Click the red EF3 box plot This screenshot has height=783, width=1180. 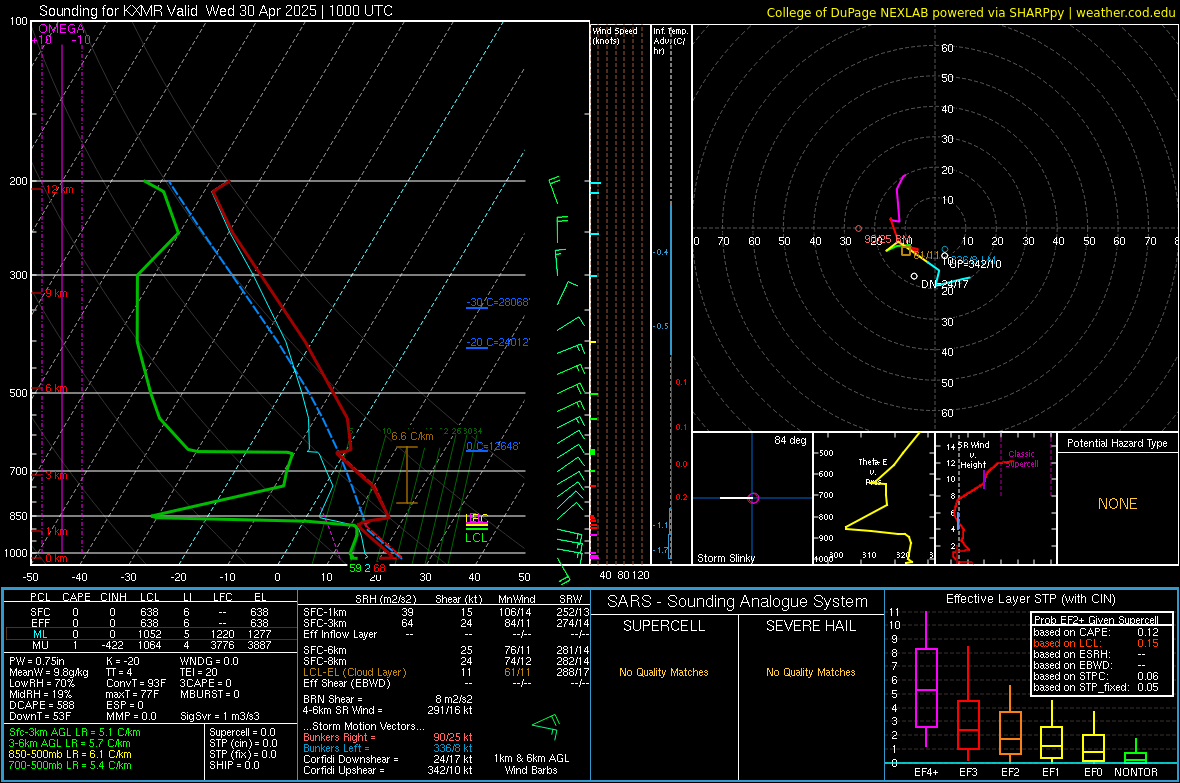pos(968,703)
